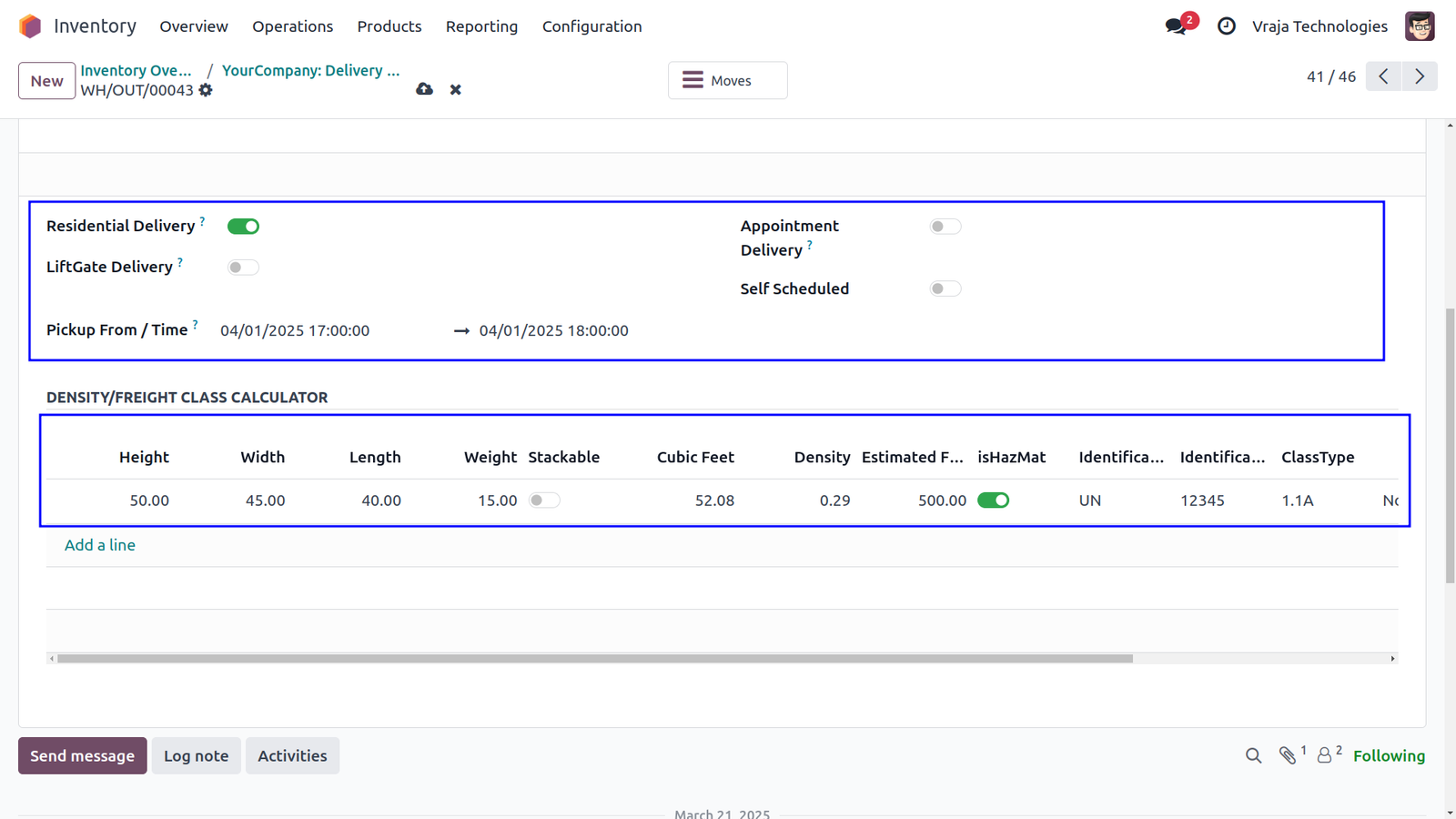The height and width of the screenshot is (819, 1456).
Task: Click the chatter search icon
Action: [1253, 756]
